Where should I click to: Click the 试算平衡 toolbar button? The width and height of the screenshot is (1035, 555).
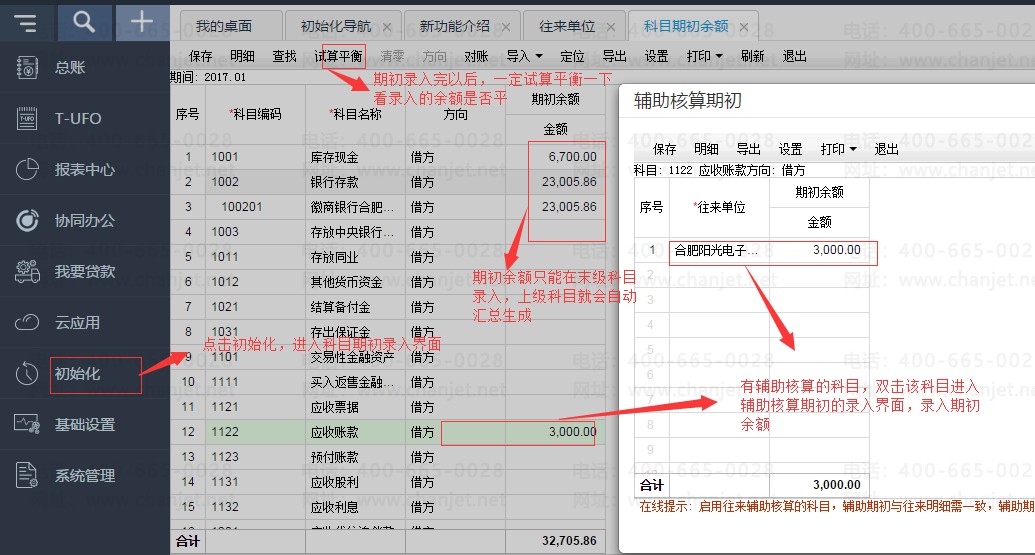(x=338, y=56)
